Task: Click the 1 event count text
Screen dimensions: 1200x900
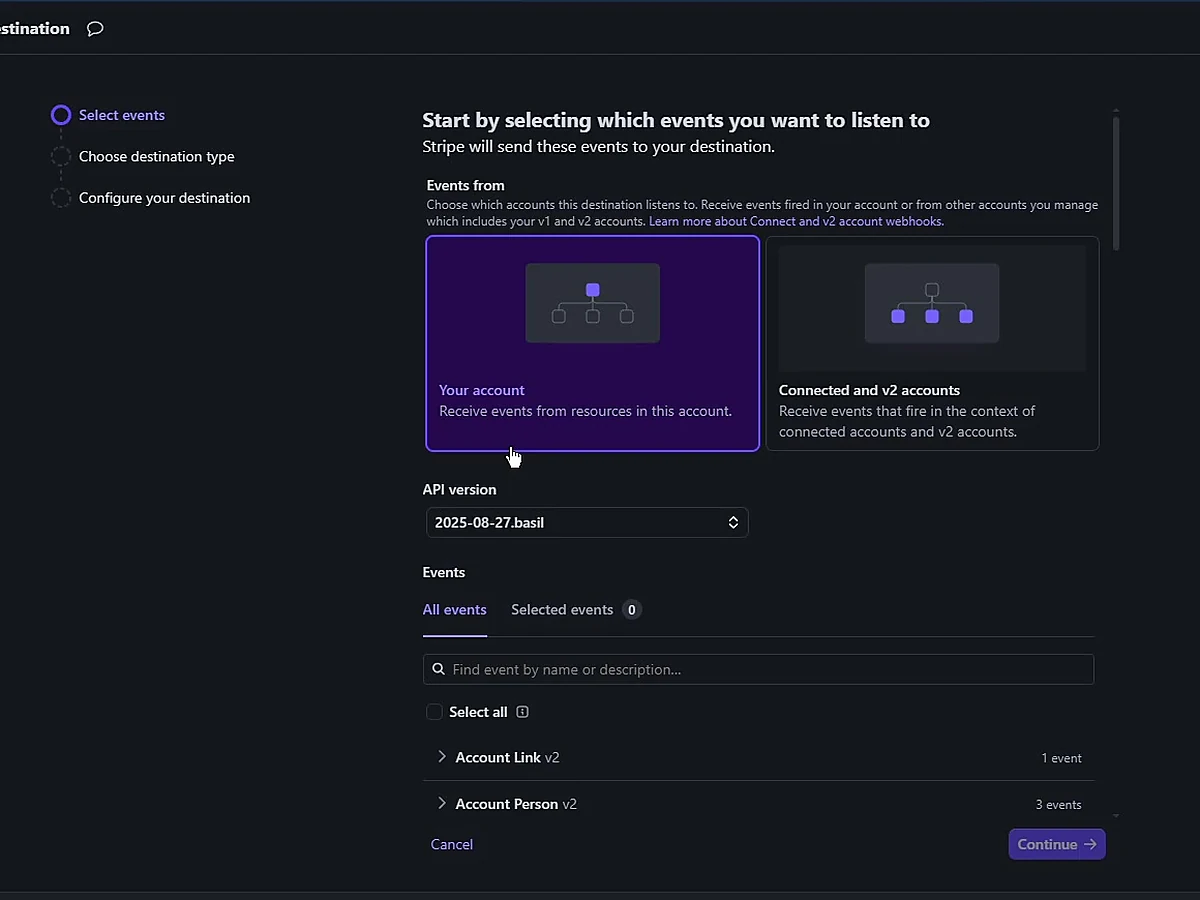Action: (x=1061, y=758)
